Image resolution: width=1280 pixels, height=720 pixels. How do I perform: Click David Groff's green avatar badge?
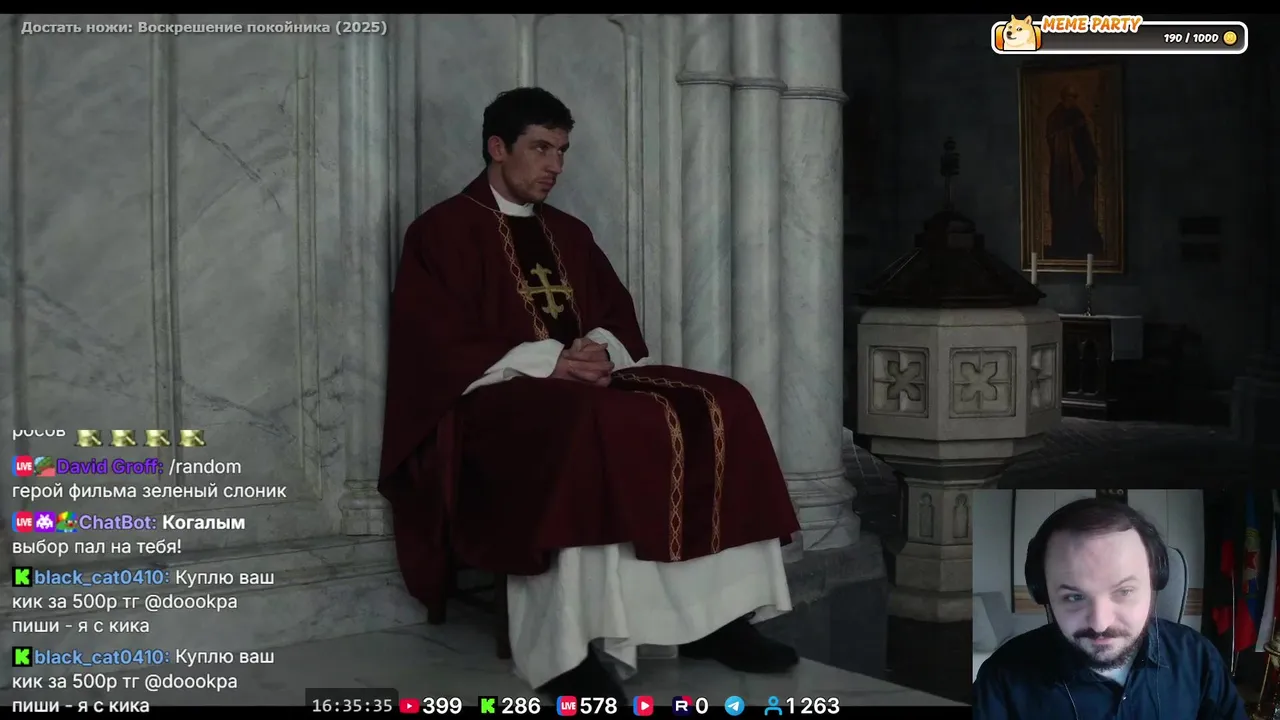coord(44,467)
